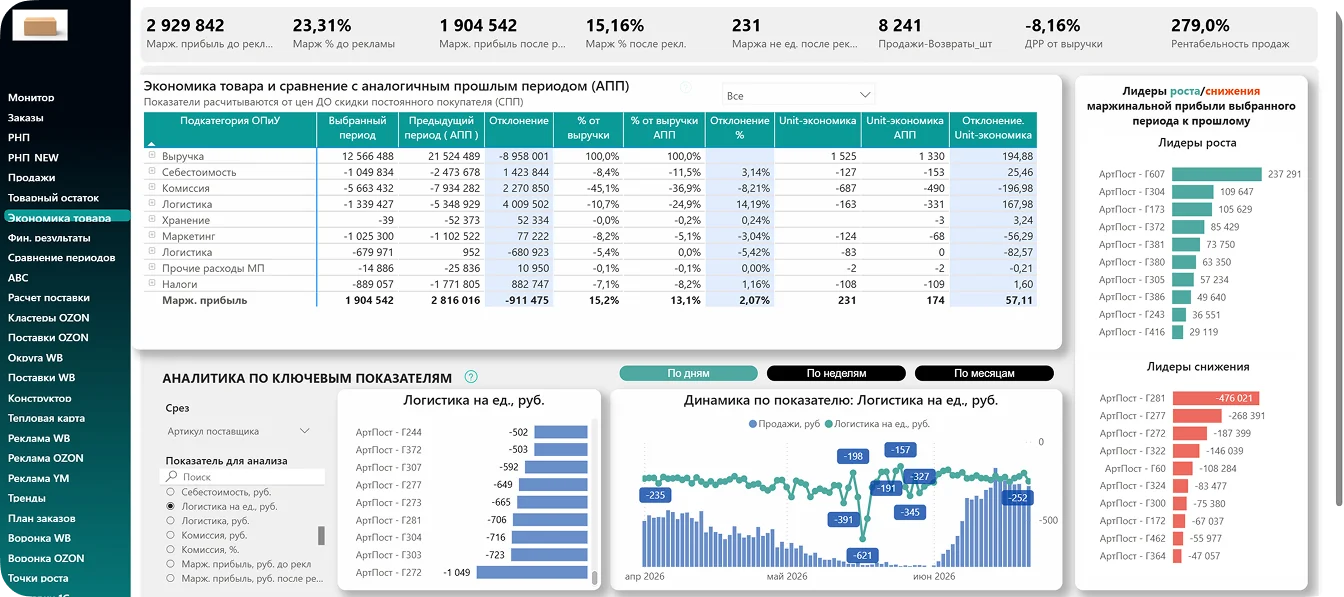Click the magnifier icon in the Поиск field
This screenshot has width=1344, height=597.
click(x=172, y=477)
